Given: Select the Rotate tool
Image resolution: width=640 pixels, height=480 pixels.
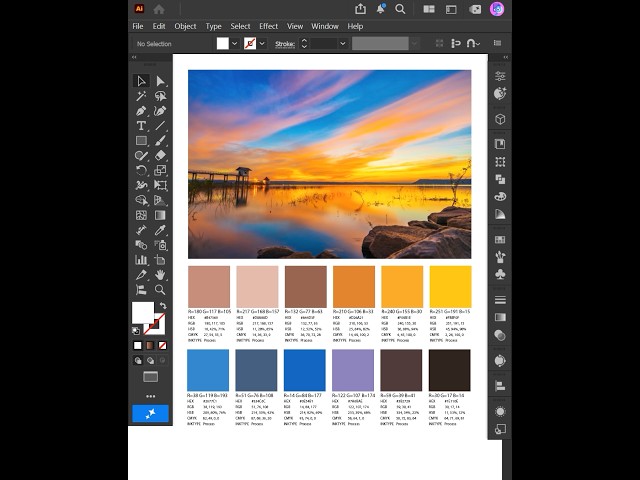Looking at the screenshot, I should (x=141, y=170).
